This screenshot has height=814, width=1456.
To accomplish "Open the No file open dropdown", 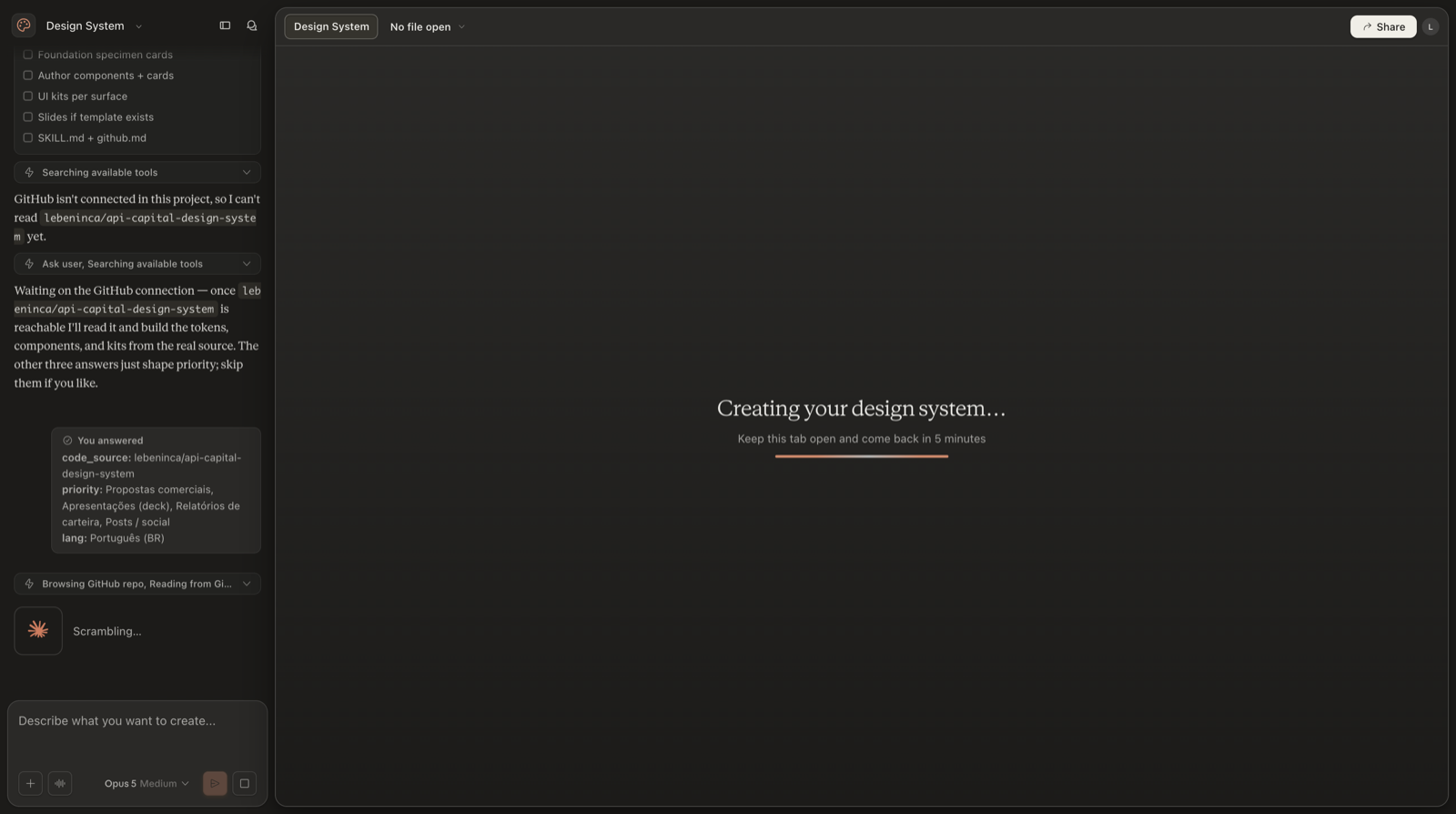I will pos(427,26).
